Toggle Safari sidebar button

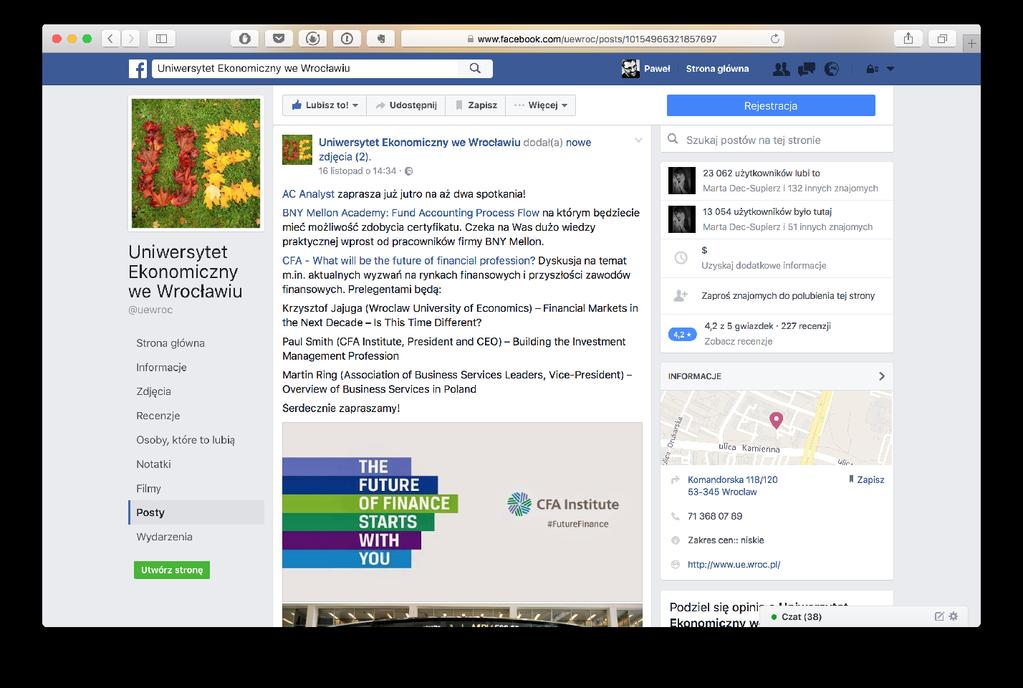(161, 38)
